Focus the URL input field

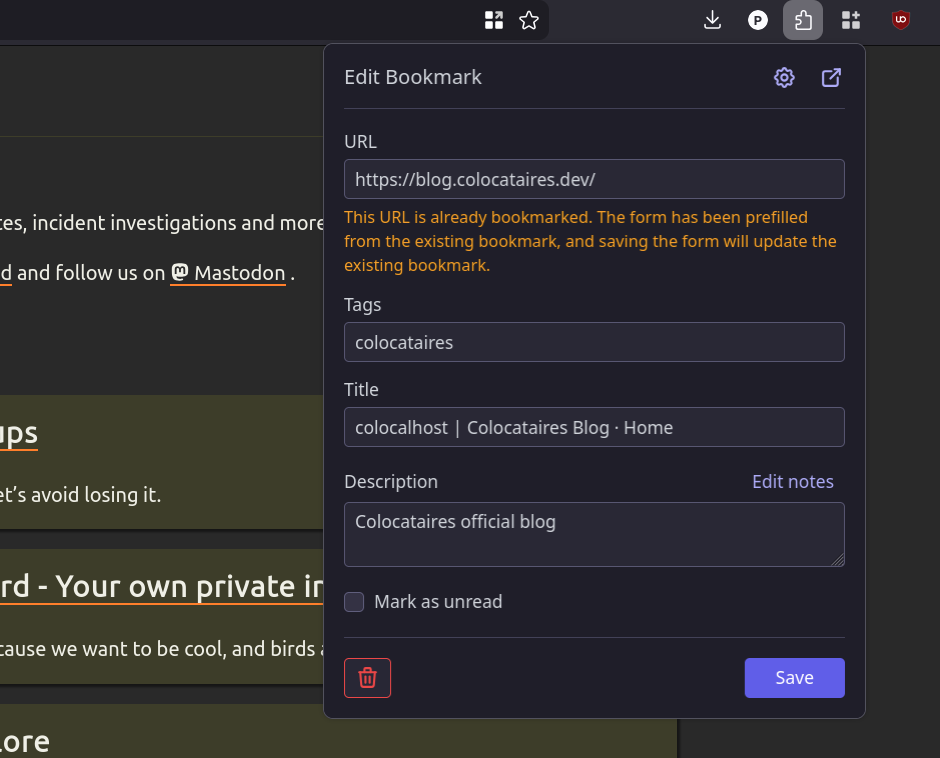tap(594, 180)
